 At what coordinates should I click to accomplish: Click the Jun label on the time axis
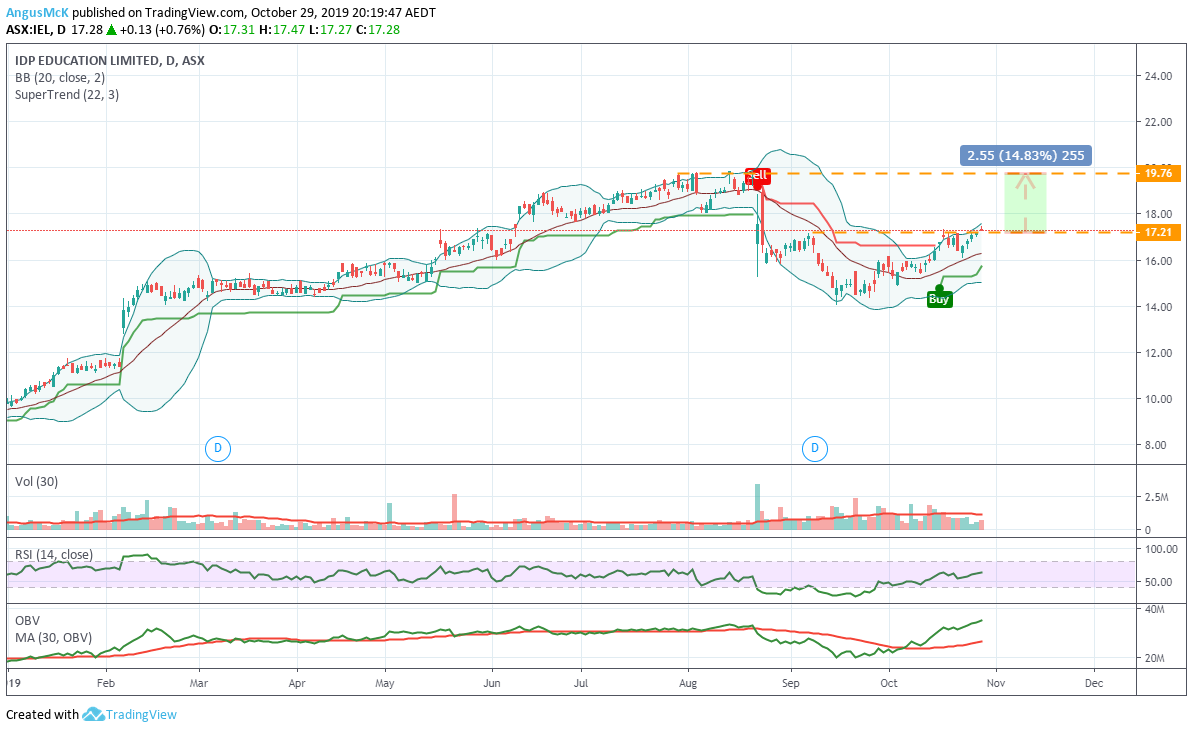tap(492, 683)
